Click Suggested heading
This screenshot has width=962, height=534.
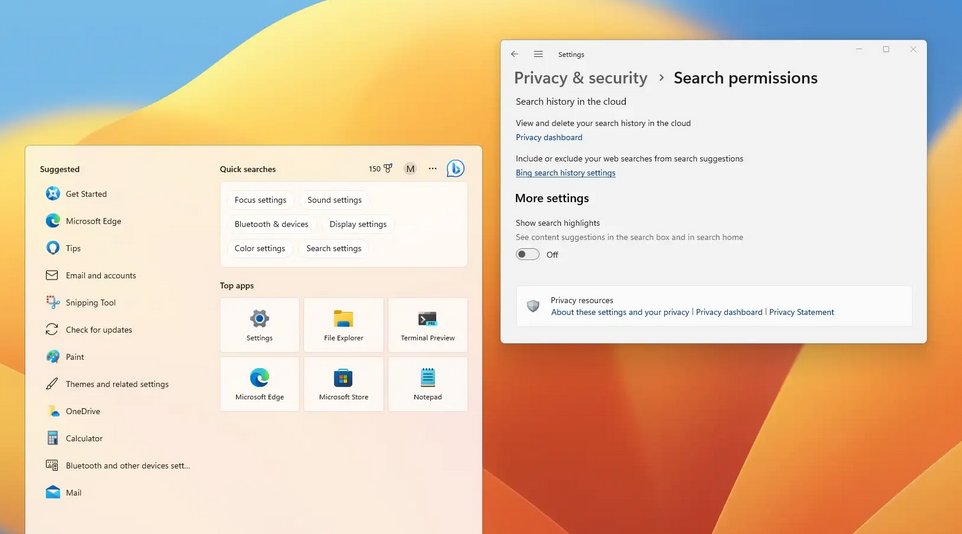60,169
